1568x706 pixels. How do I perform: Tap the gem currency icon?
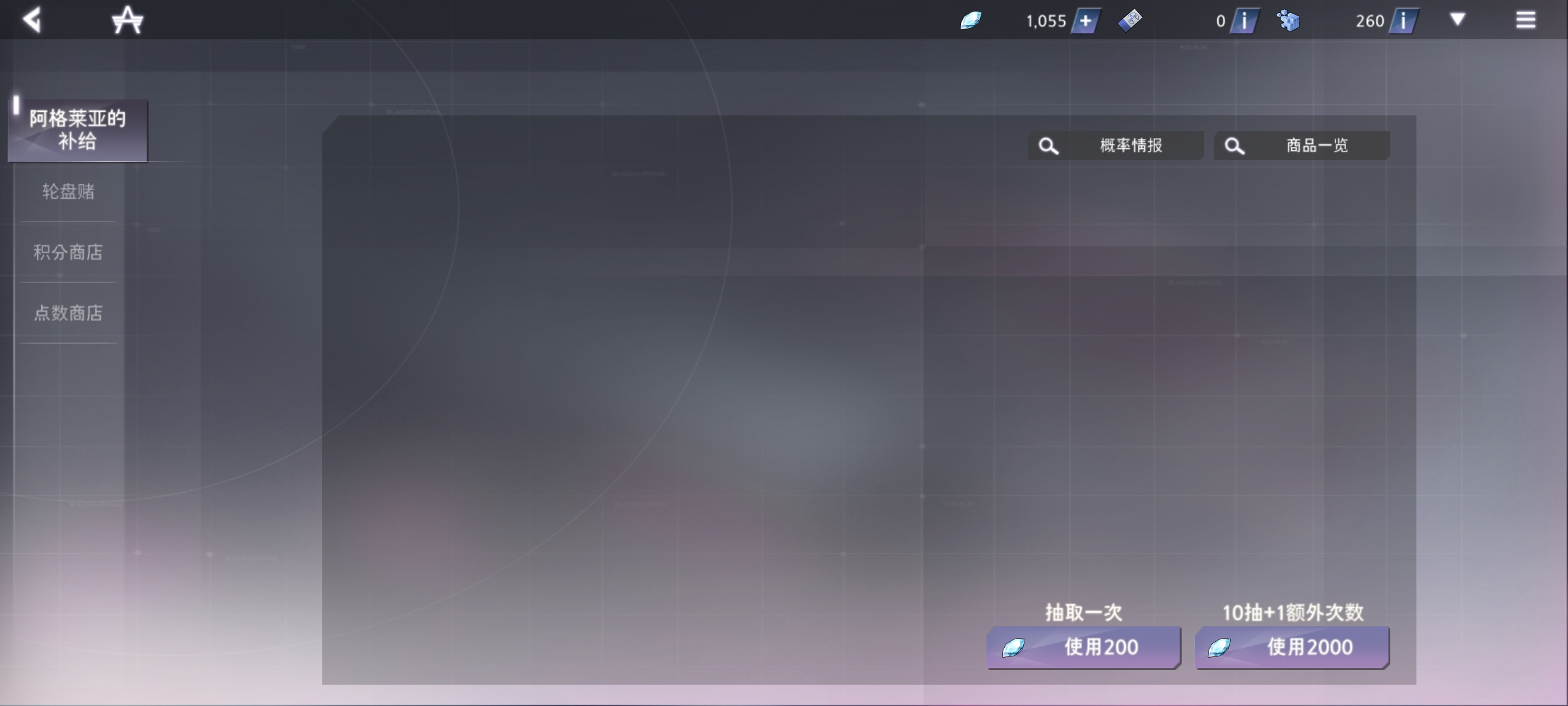click(971, 20)
